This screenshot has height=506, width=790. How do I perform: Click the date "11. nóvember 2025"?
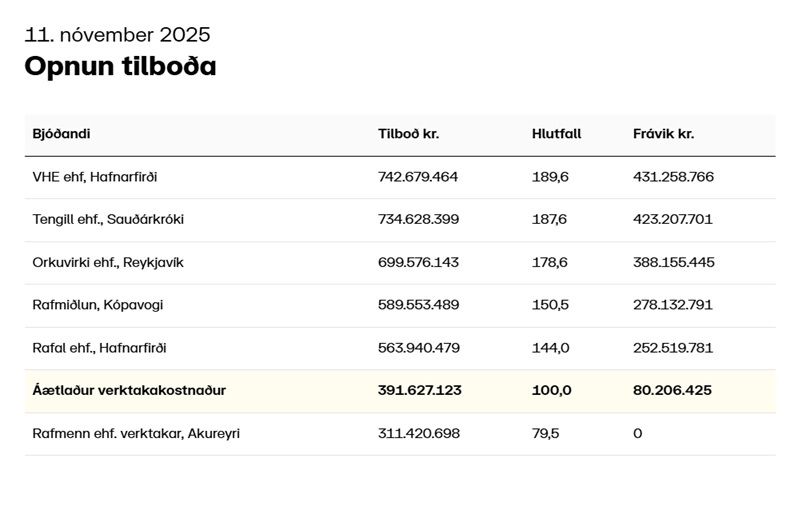tap(117, 34)
